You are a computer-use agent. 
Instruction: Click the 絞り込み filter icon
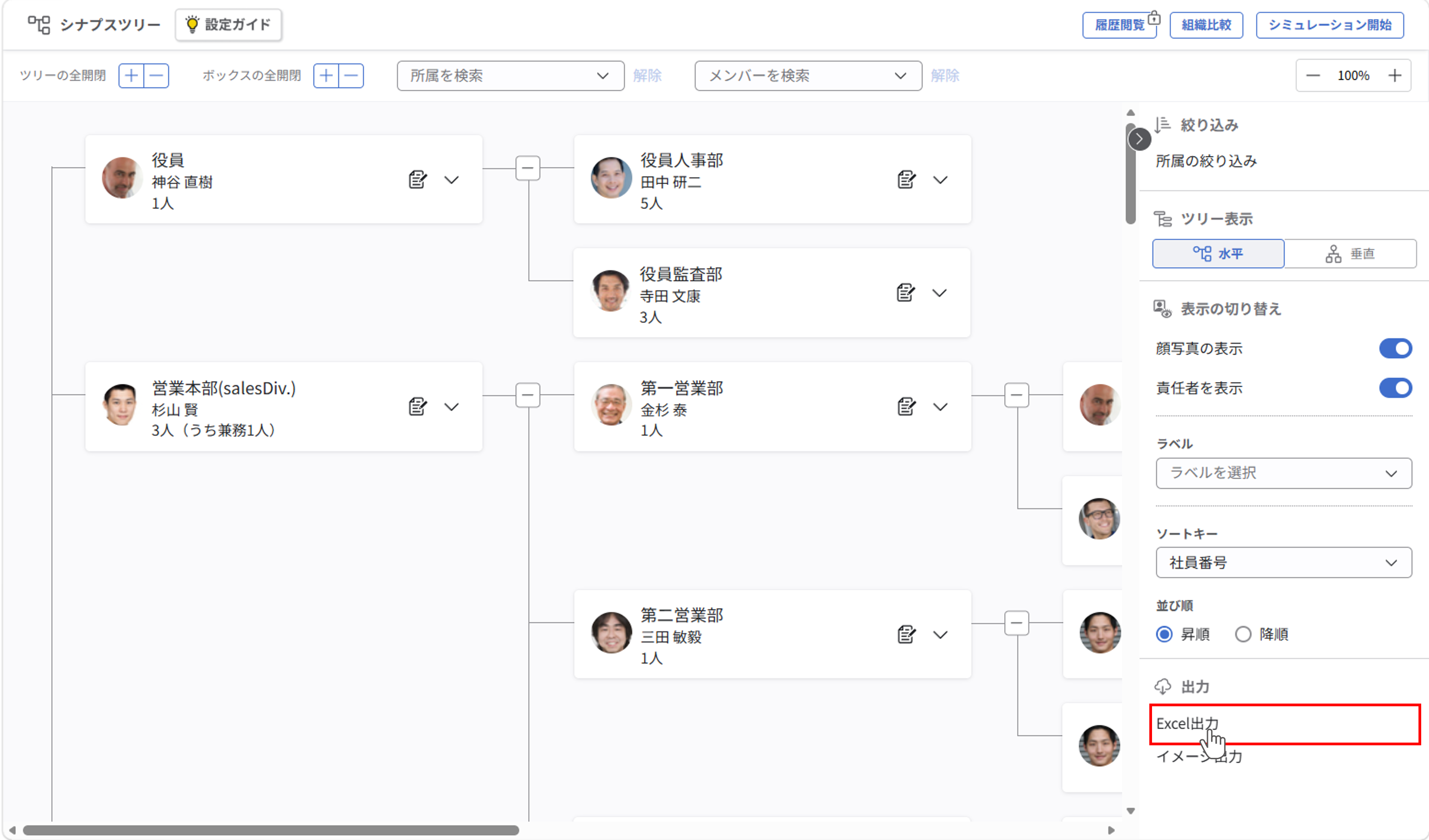(1163, 125)
